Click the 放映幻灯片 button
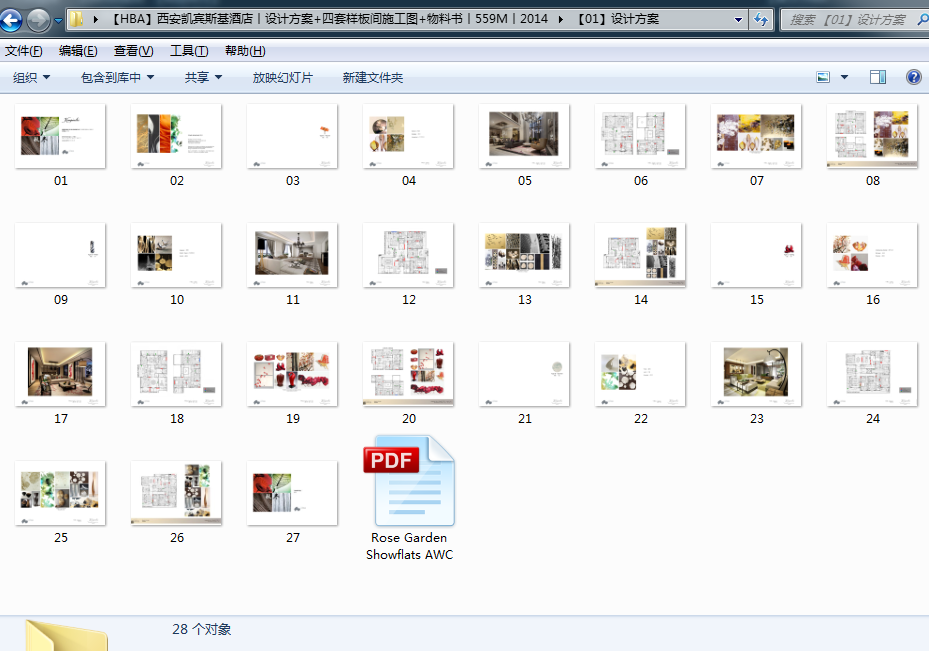The image size is (929, 651). point(283,78)
